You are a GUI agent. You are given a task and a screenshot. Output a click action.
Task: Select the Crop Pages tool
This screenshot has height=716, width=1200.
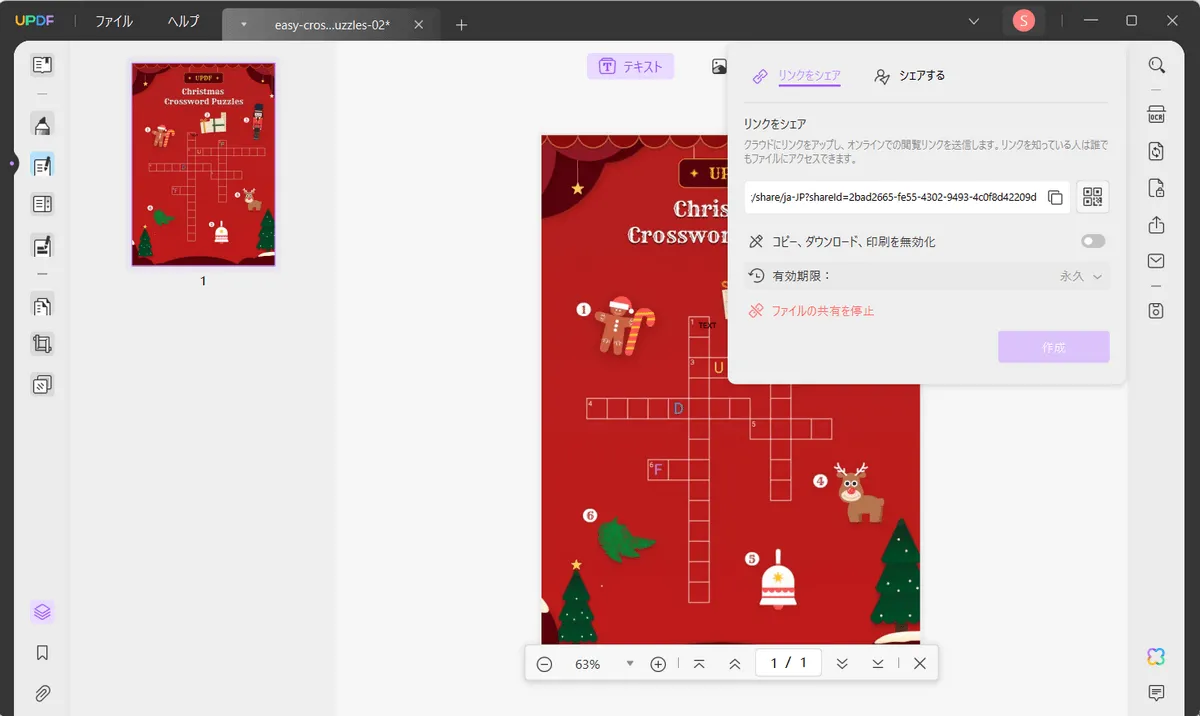(42, 344)
